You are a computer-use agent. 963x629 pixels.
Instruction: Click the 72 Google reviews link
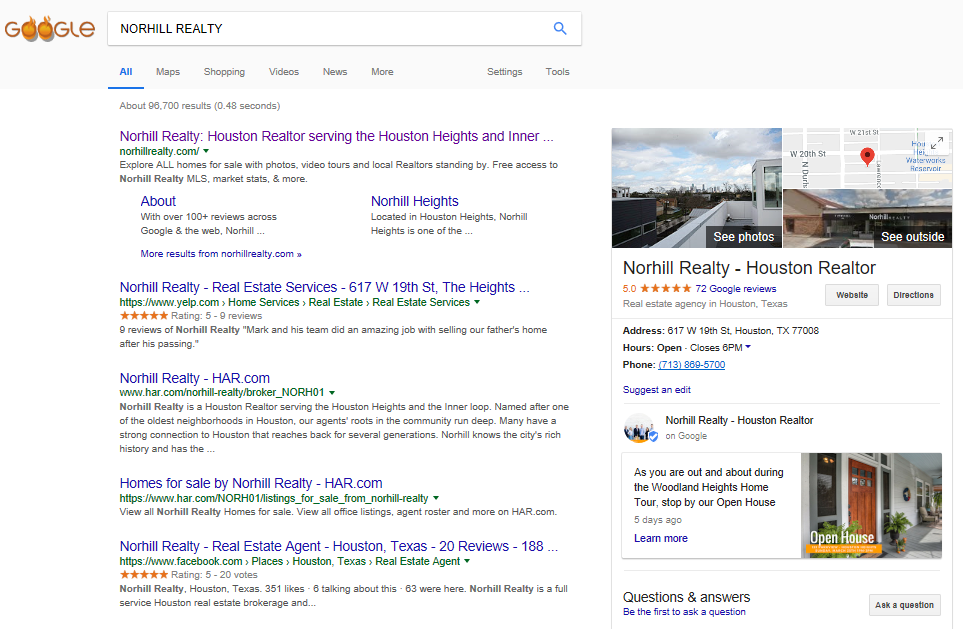pos(735,289)
